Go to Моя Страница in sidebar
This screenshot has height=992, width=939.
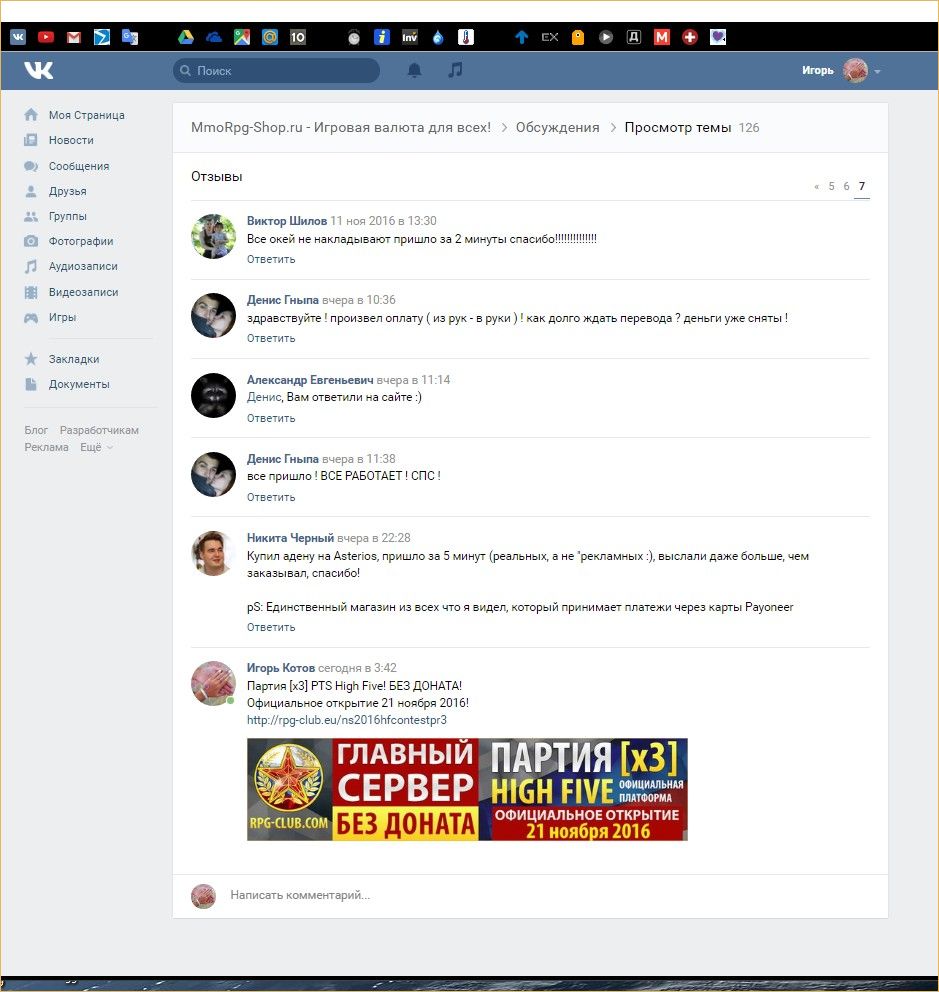(86, 115)
